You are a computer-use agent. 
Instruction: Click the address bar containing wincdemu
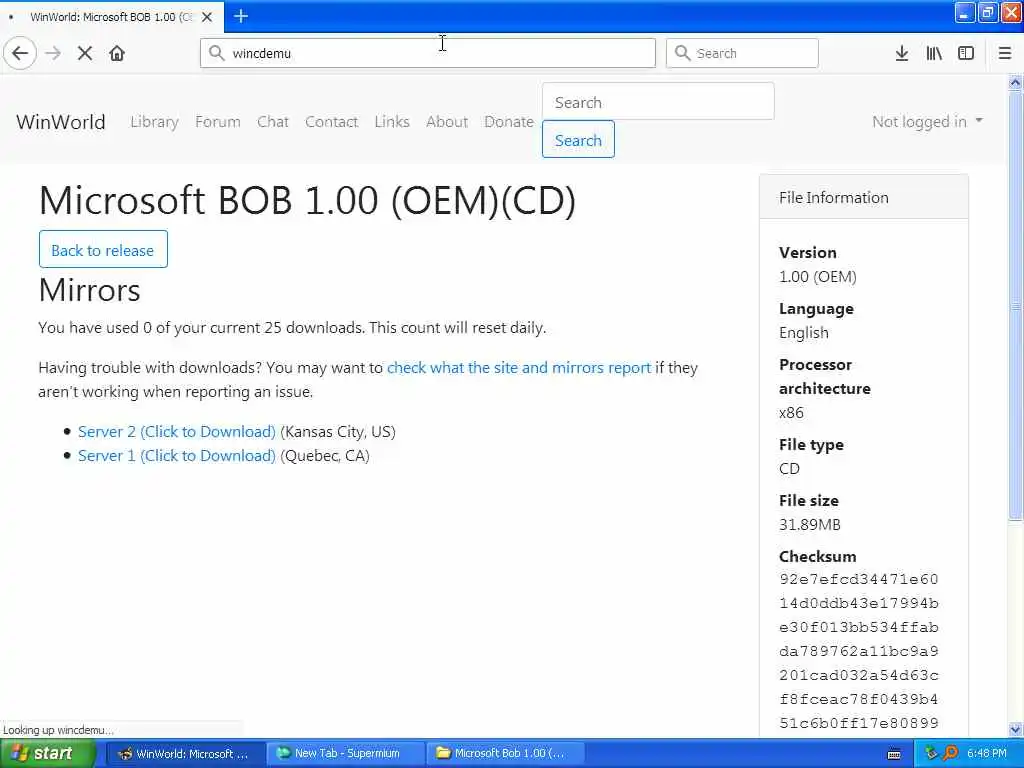click(x=428, y=53)
